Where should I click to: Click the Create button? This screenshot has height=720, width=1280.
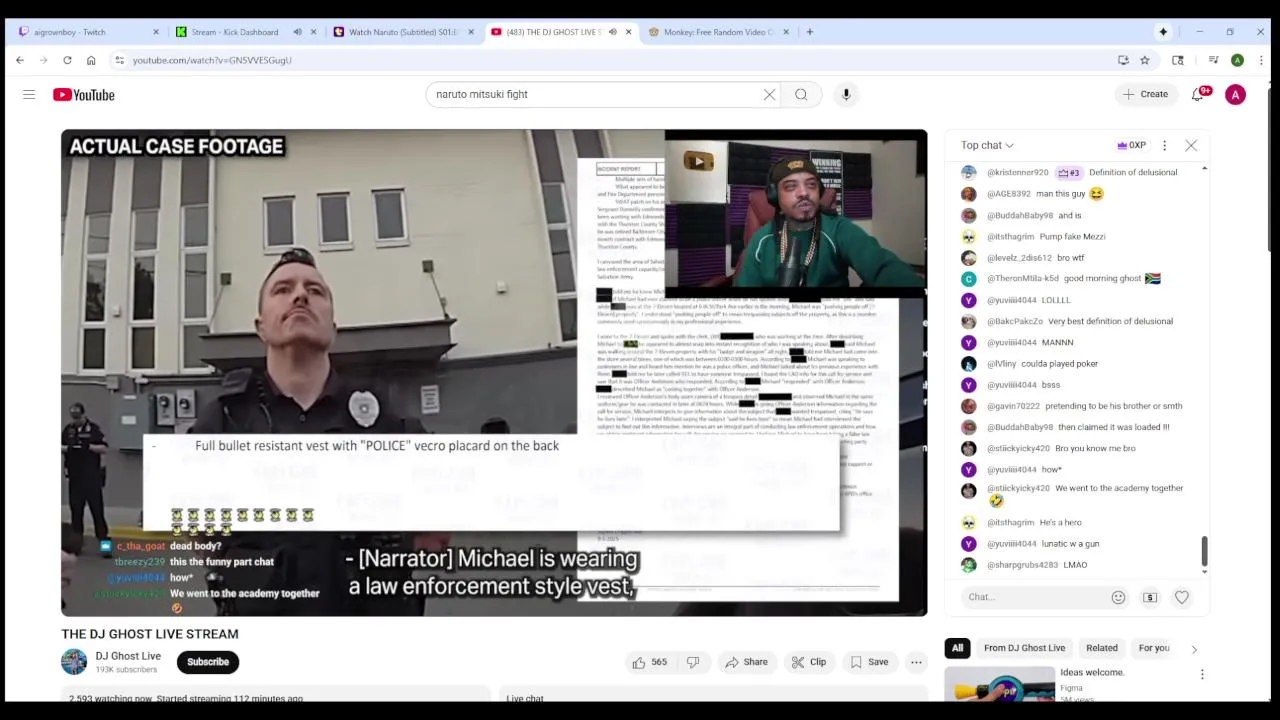point(1145,94)
